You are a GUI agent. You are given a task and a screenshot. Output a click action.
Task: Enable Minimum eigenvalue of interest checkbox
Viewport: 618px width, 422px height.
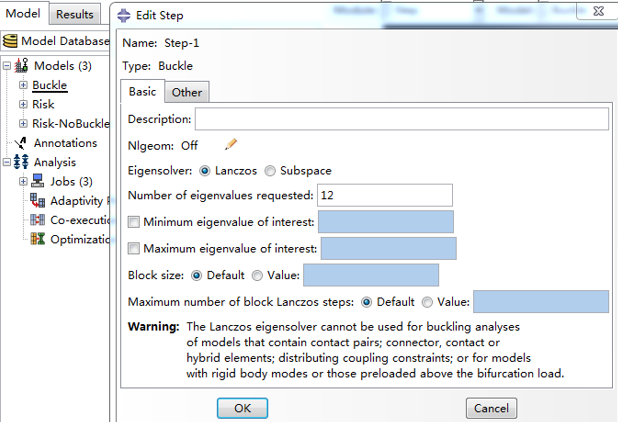point(135,222)
